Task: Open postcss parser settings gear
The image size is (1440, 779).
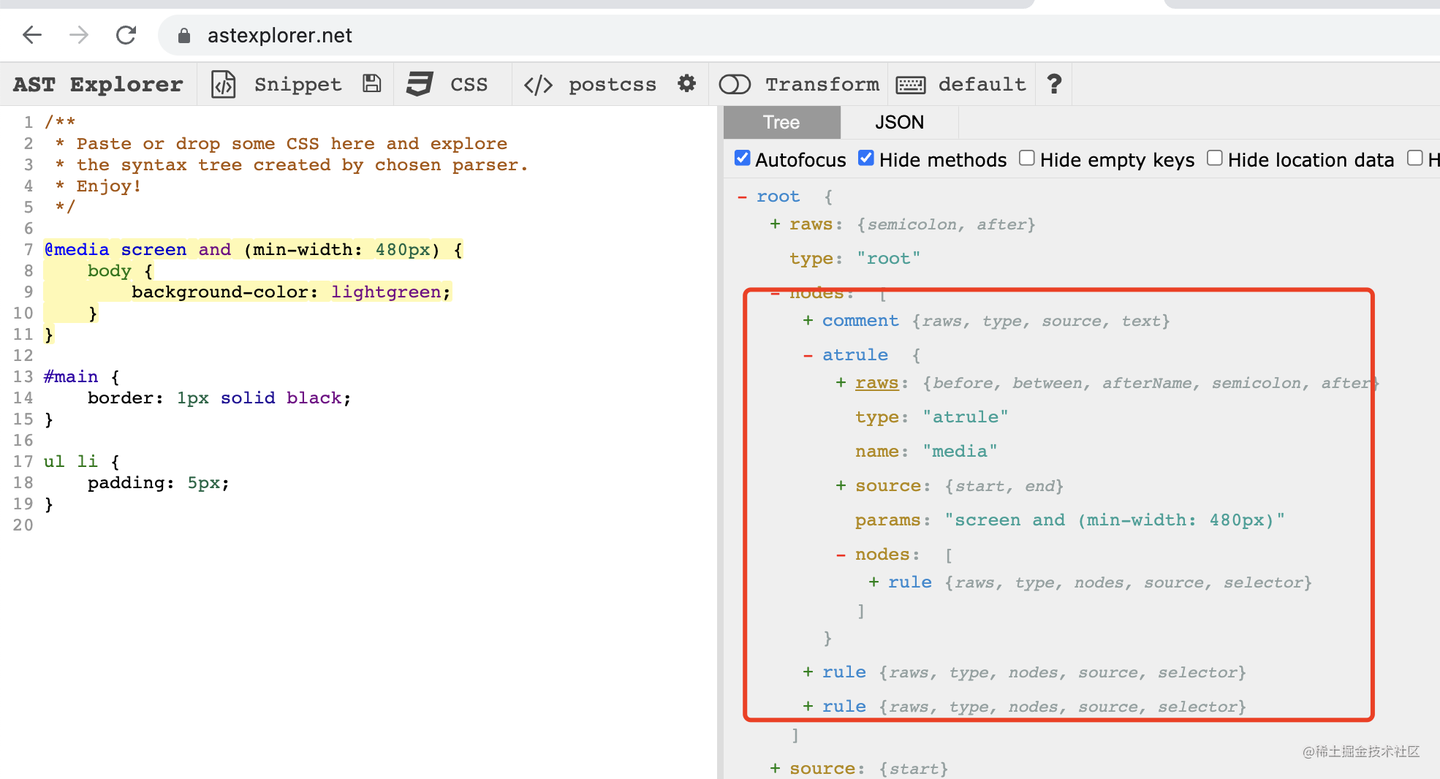Action: pos(686,84)
